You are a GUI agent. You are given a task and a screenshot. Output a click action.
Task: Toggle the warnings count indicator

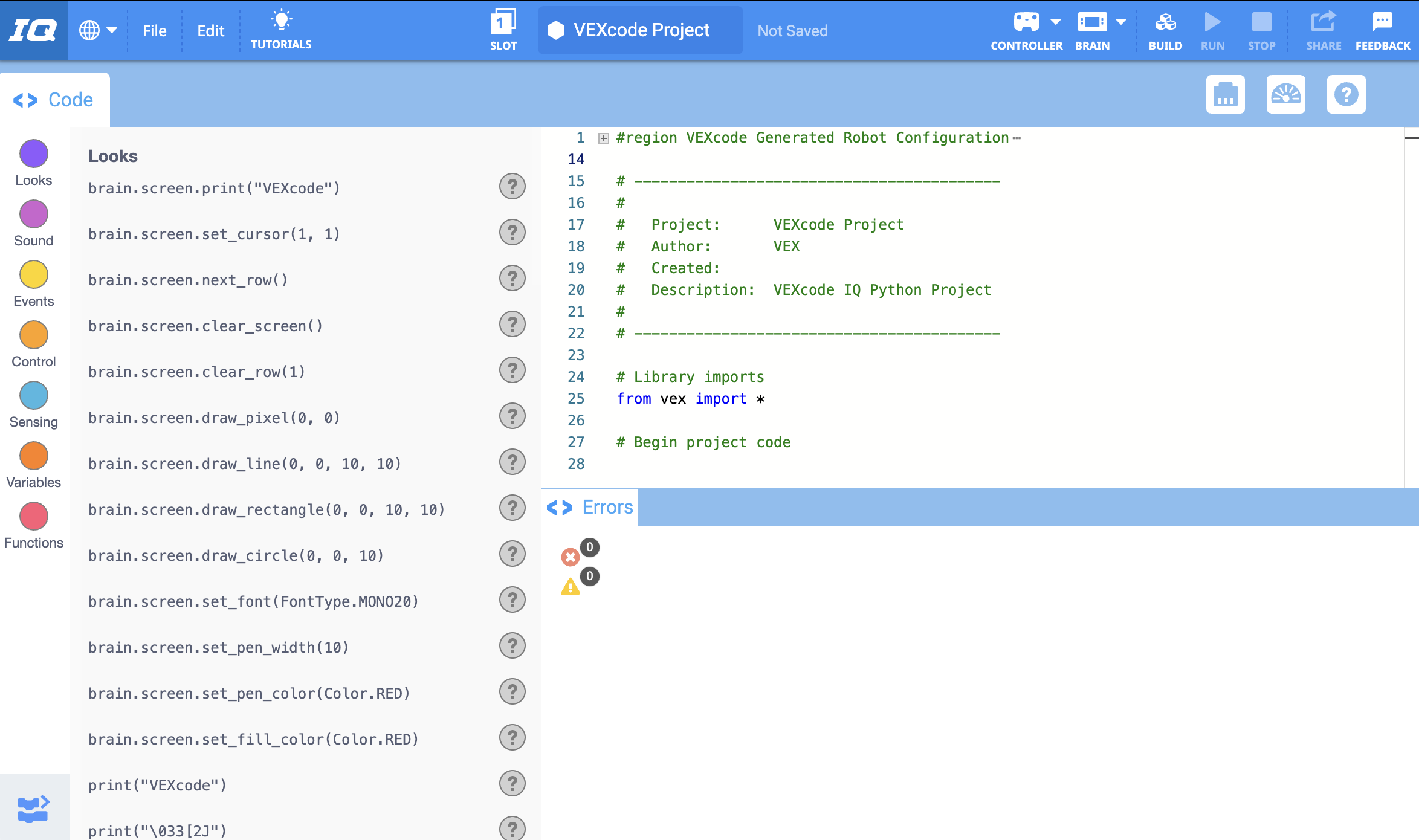click(x=571, y=586)
